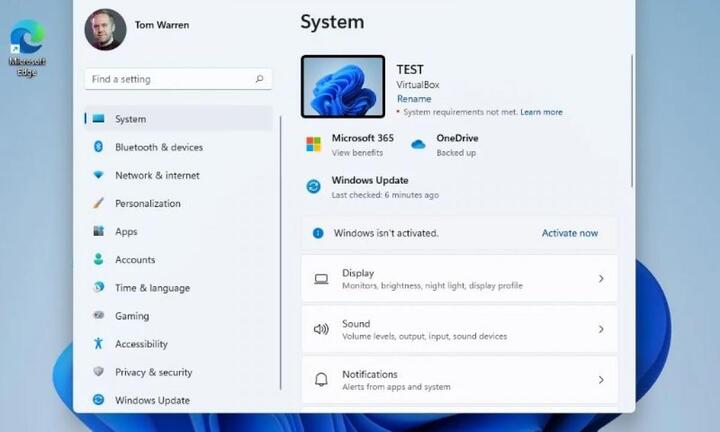Click Activate now link
The height and width of the screenshot is (432, 720).
tap(570, 233)
